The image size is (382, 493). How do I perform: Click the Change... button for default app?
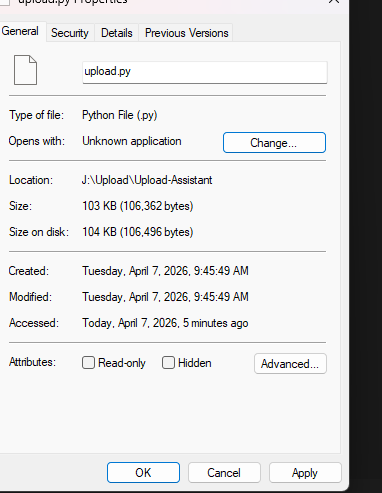tap(274, 143)
